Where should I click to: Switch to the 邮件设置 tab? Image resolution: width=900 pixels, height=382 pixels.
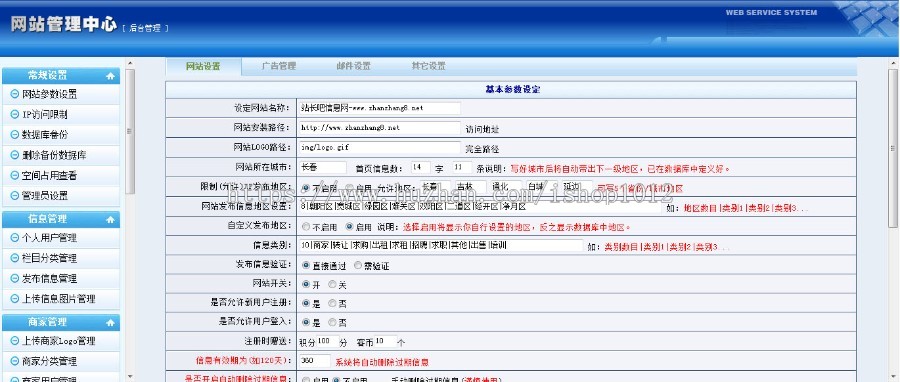click(x=354, y=66)
